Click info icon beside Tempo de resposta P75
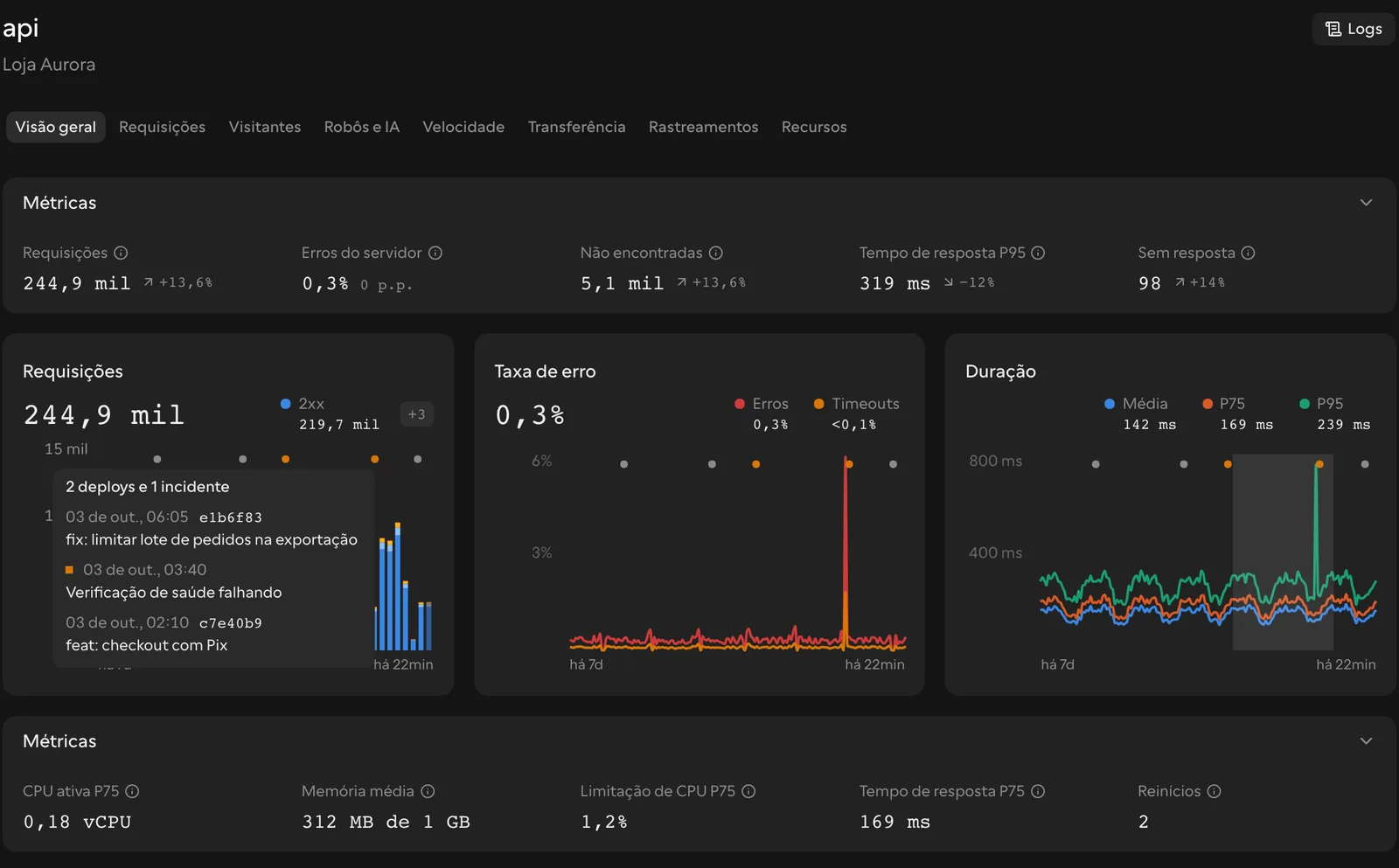Screen dimensions: 1399x868 click(1038, 791)
